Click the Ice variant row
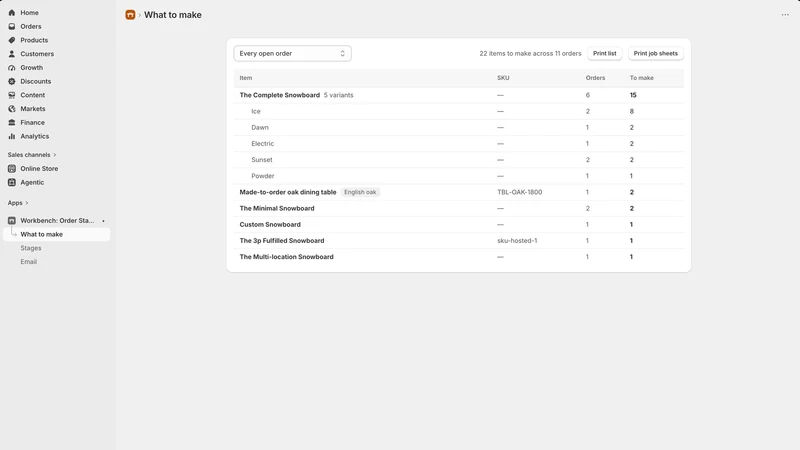 (x=459, y=112)
